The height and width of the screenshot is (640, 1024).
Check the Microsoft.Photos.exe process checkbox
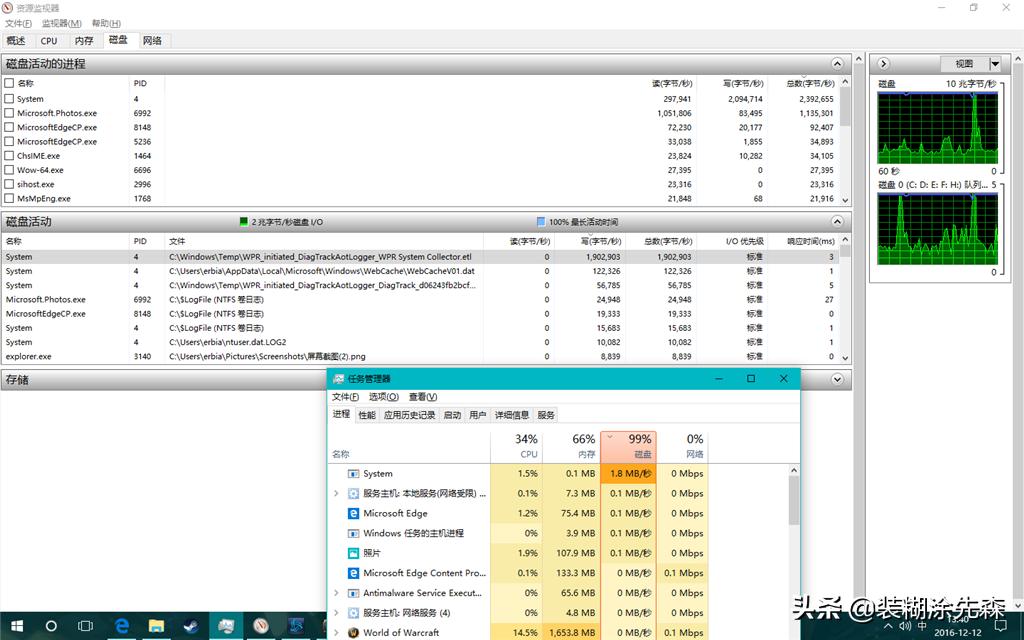click(9, 113)
